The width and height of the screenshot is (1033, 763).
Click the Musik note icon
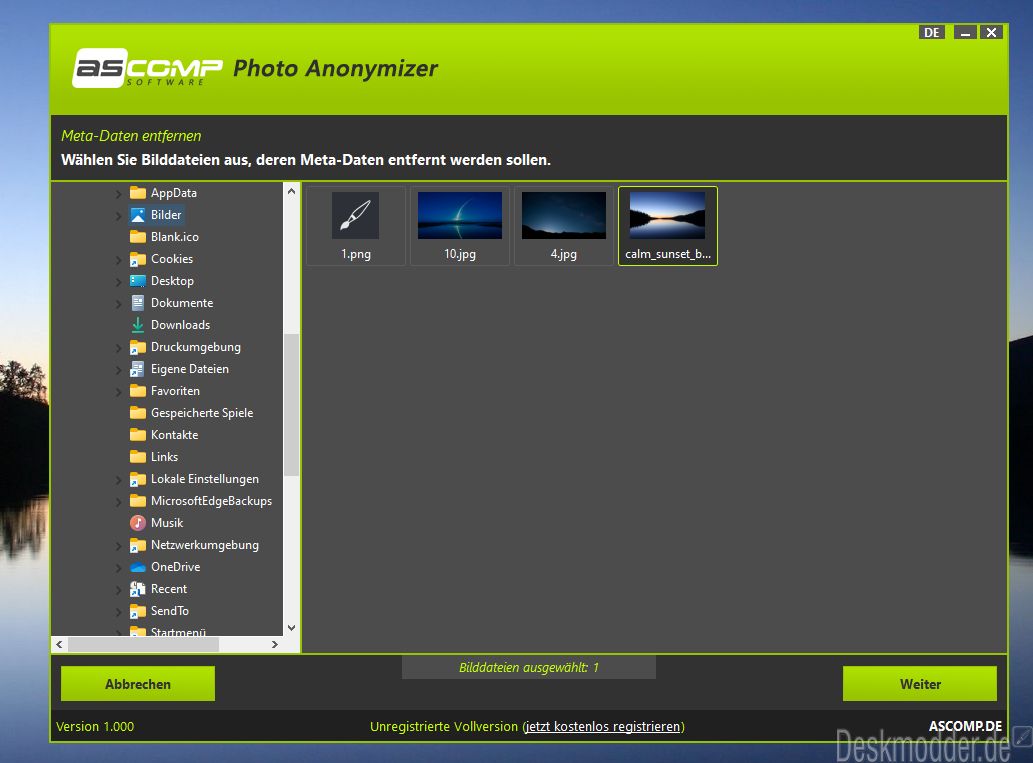[138, 523]
